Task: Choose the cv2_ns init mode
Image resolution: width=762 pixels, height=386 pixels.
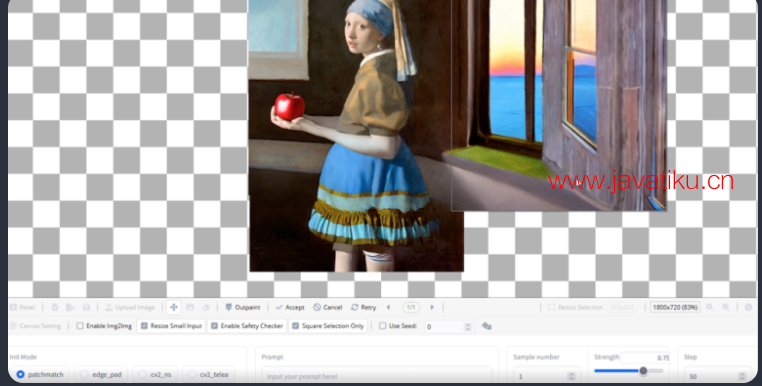Action: 155,374
